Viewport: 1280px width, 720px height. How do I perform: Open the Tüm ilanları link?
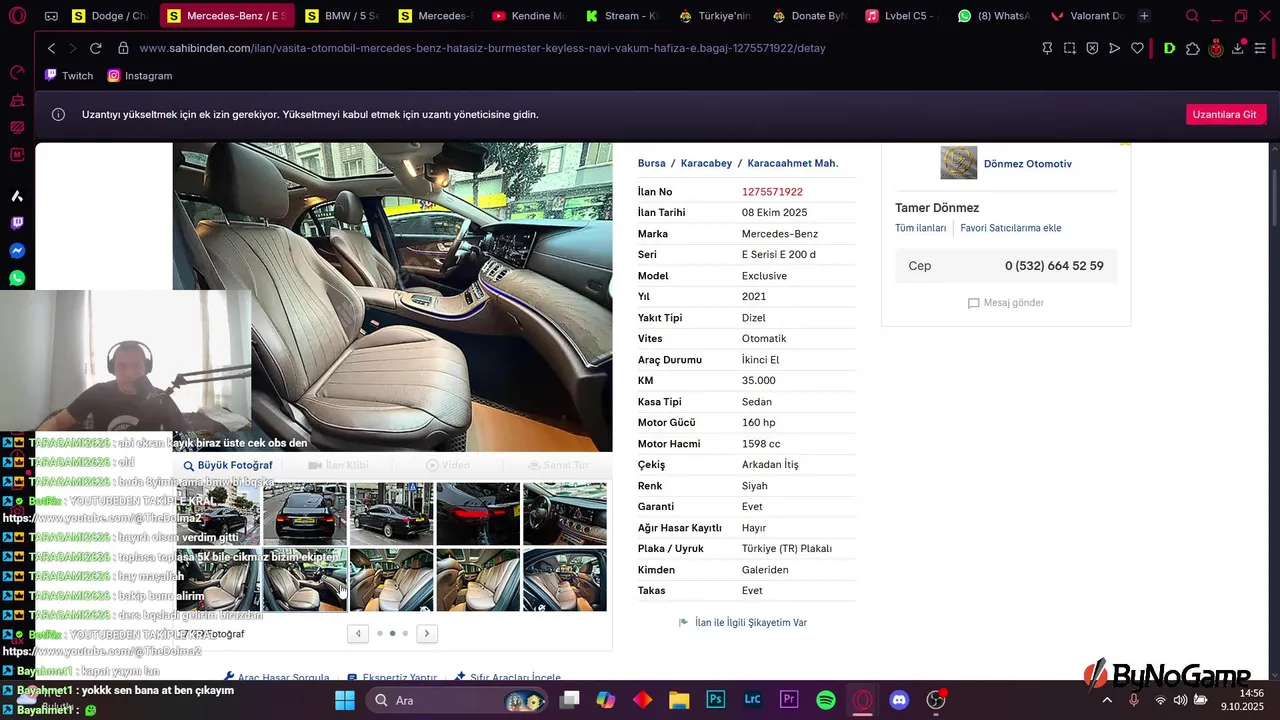[920, 228]
